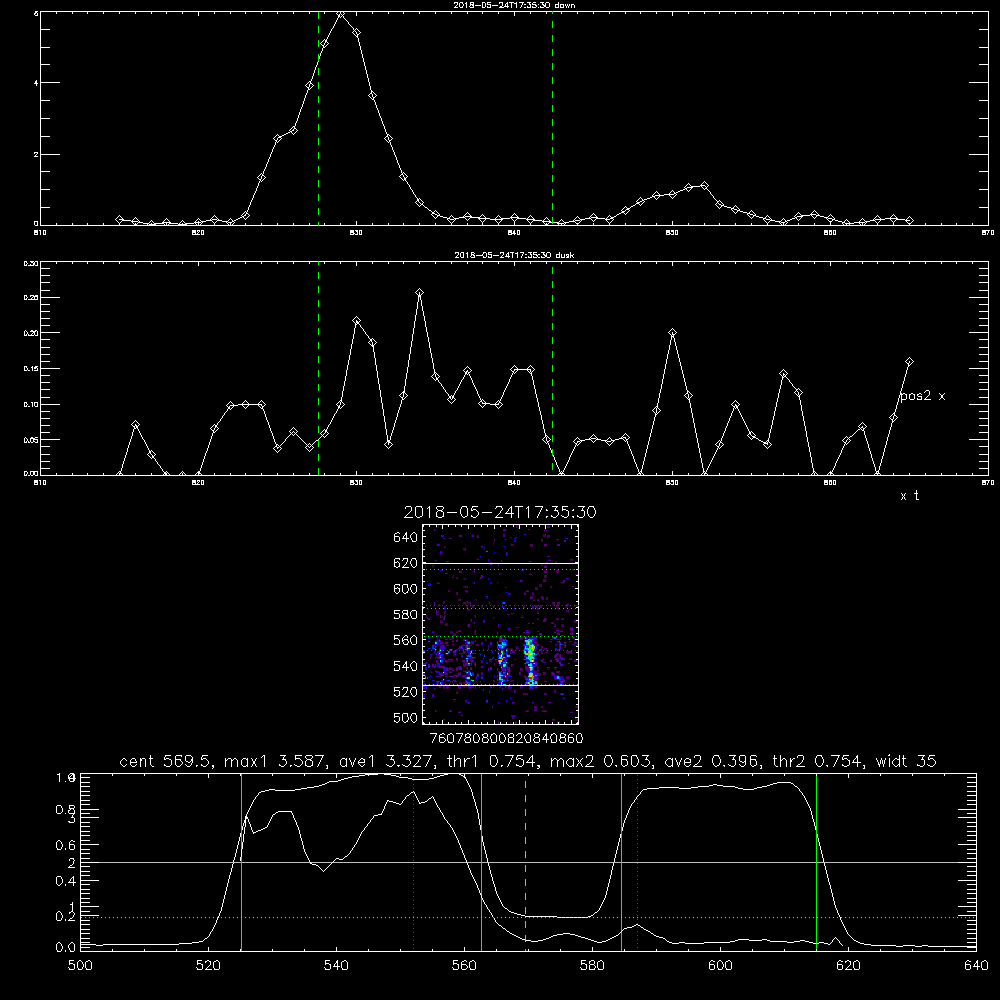Click the '640' label on spectrogram y-axis
The width and height of the screenshot is (1000, 1000).
(x=406, y=538)
